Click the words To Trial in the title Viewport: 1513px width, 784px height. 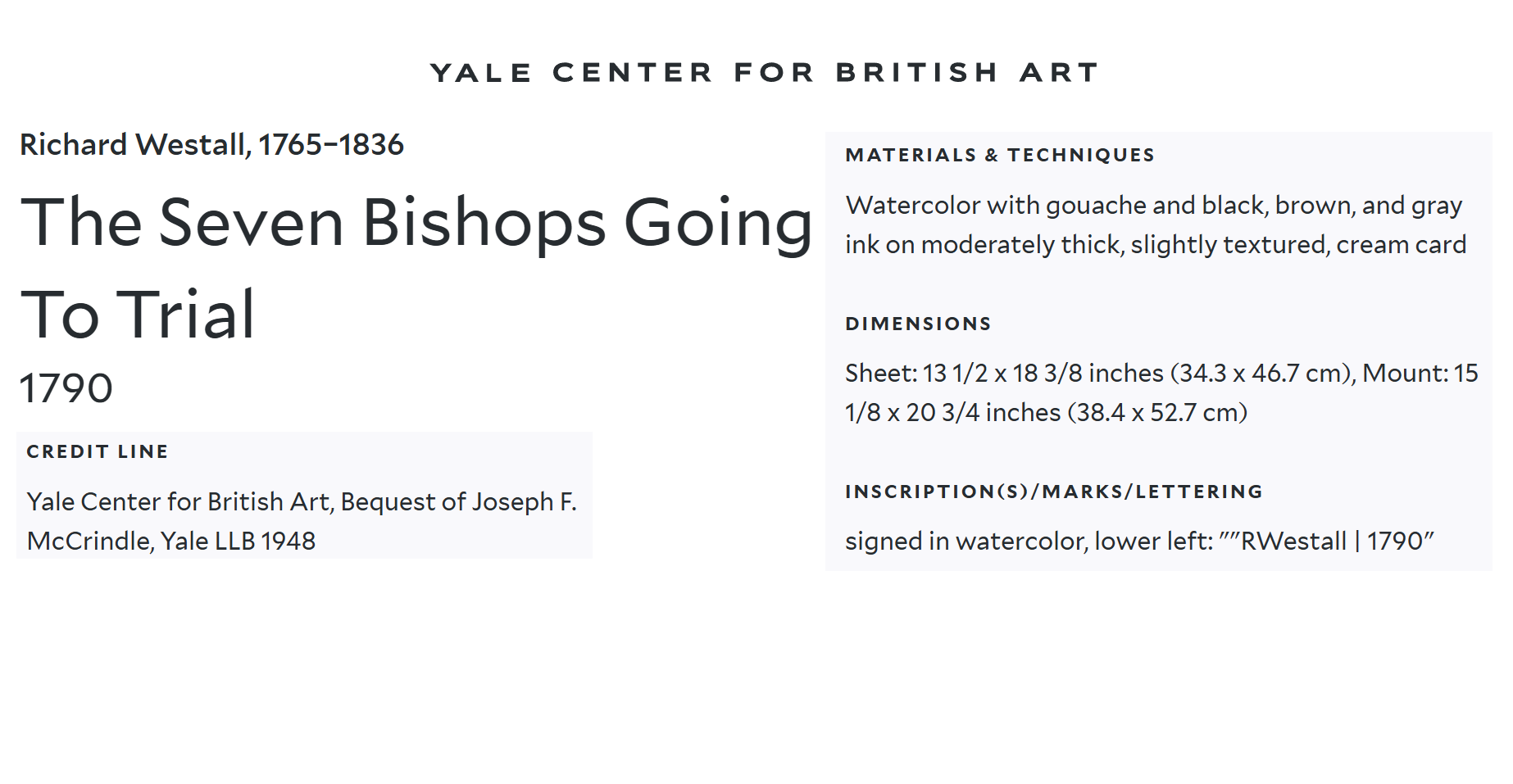coord(138,315)
